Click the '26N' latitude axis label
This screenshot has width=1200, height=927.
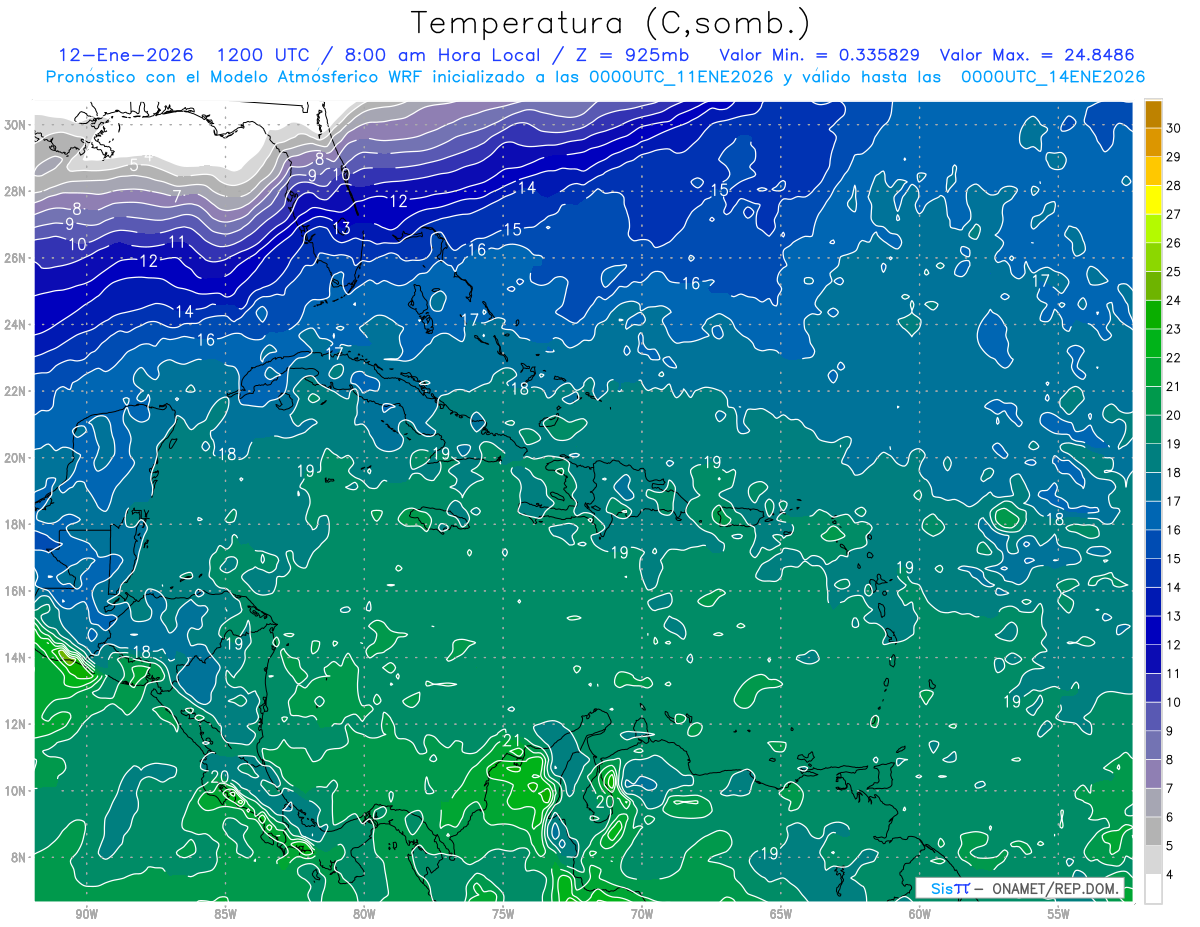14,258
